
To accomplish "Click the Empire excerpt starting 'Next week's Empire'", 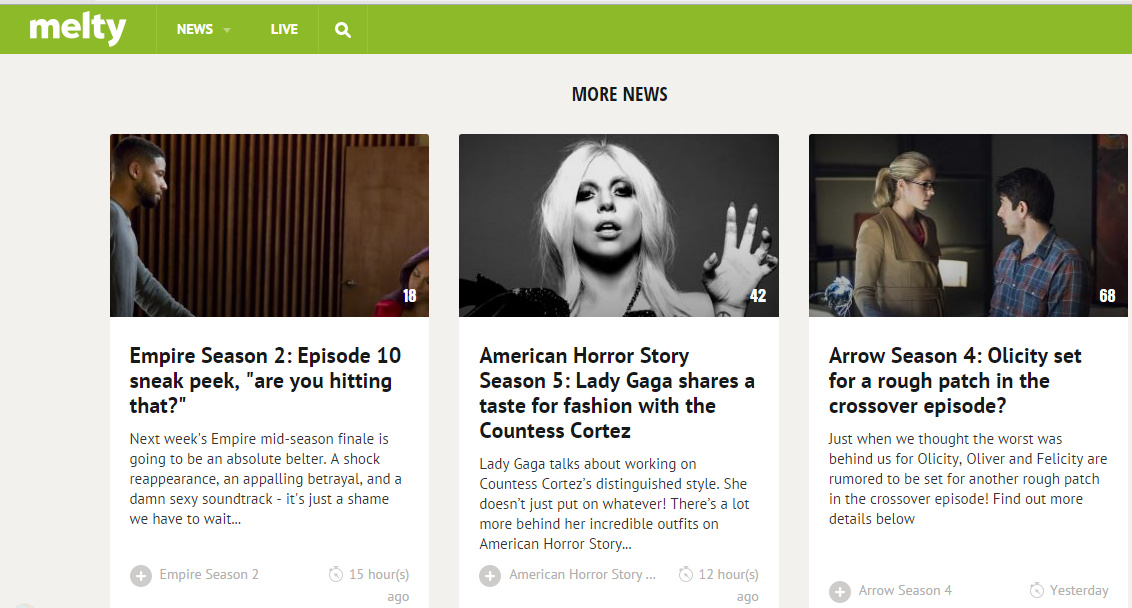I will 265,479.
